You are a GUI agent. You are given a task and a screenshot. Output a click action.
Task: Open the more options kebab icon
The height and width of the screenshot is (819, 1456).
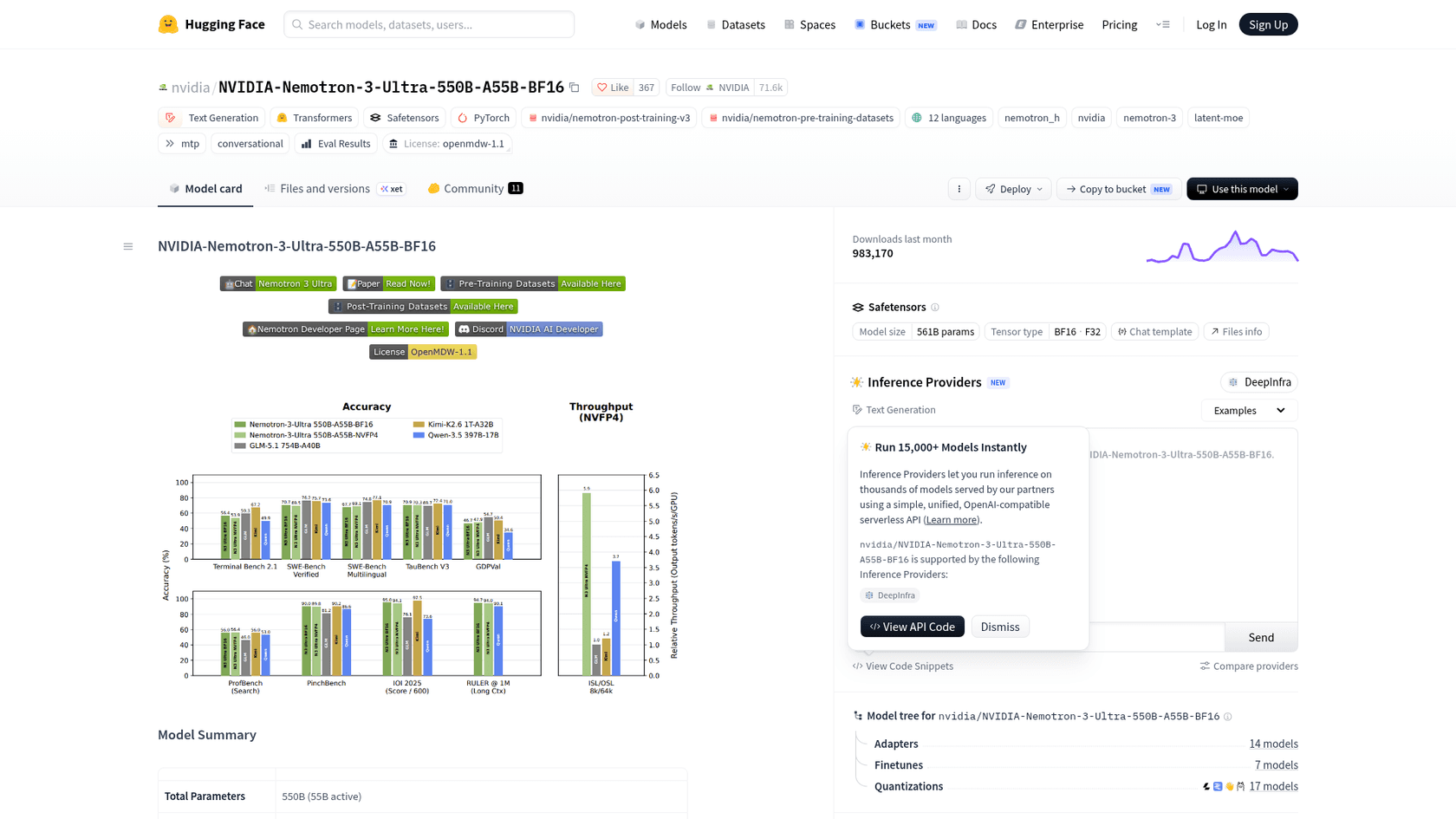click(x=959, y=189)
